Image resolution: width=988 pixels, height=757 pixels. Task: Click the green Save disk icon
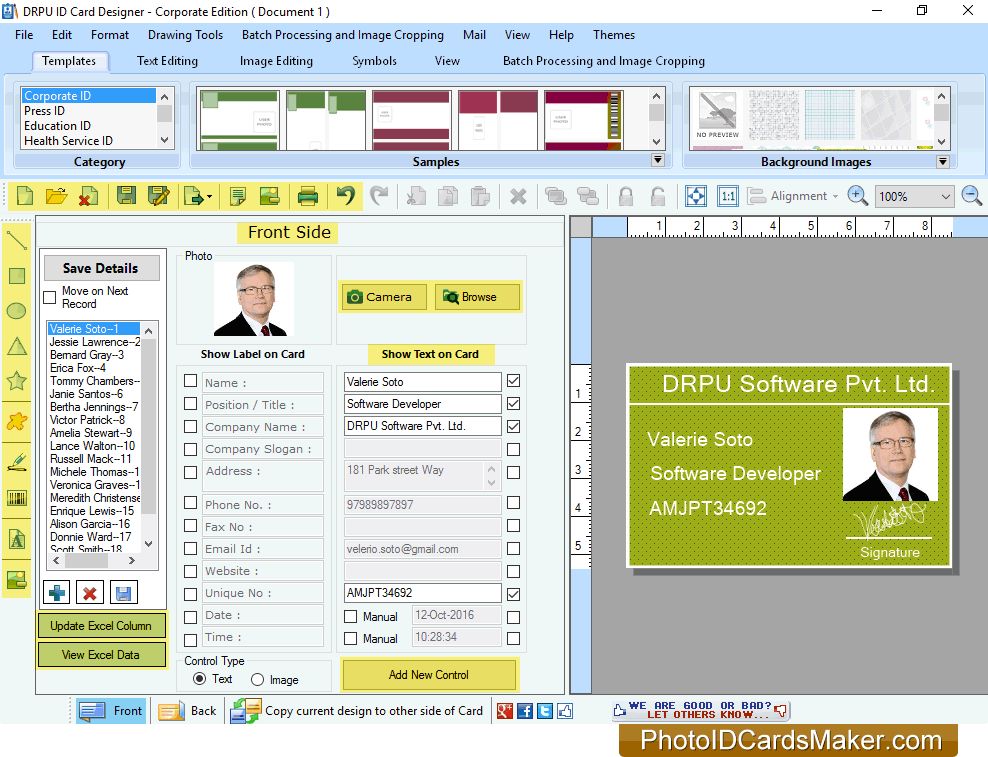click(x=126, y=196)
